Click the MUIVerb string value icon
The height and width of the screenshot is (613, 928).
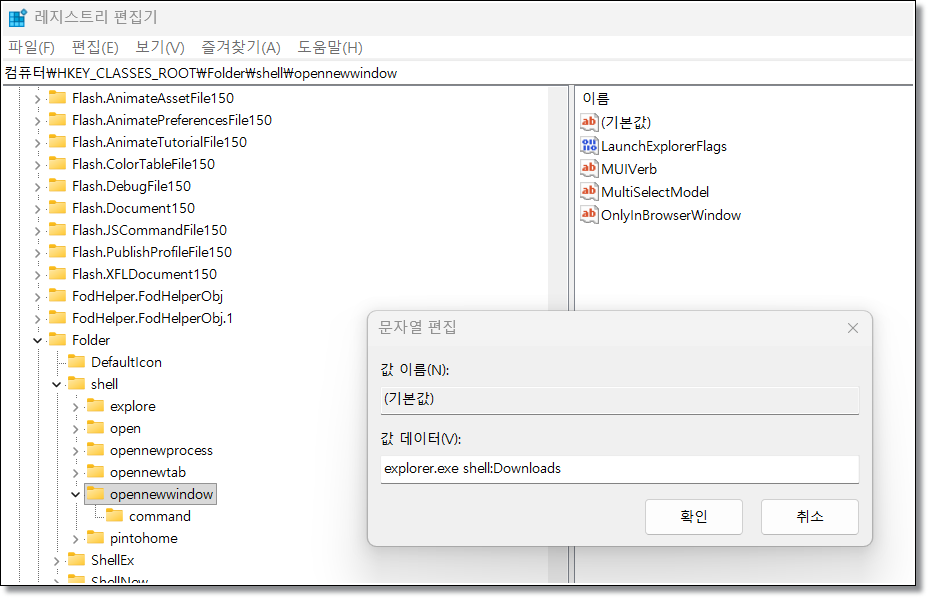[x=589, y=169]
